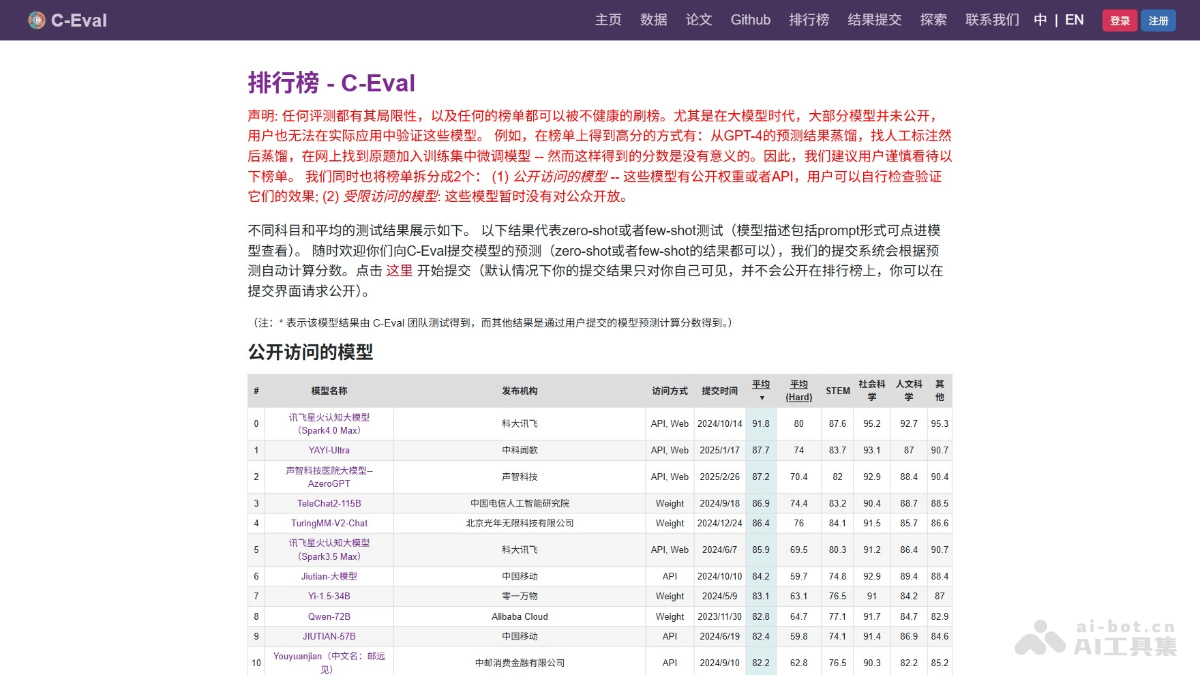Open the Qwen-72B model link
Viewport: 1200px width, 675px height.
(x=330, y=616)
